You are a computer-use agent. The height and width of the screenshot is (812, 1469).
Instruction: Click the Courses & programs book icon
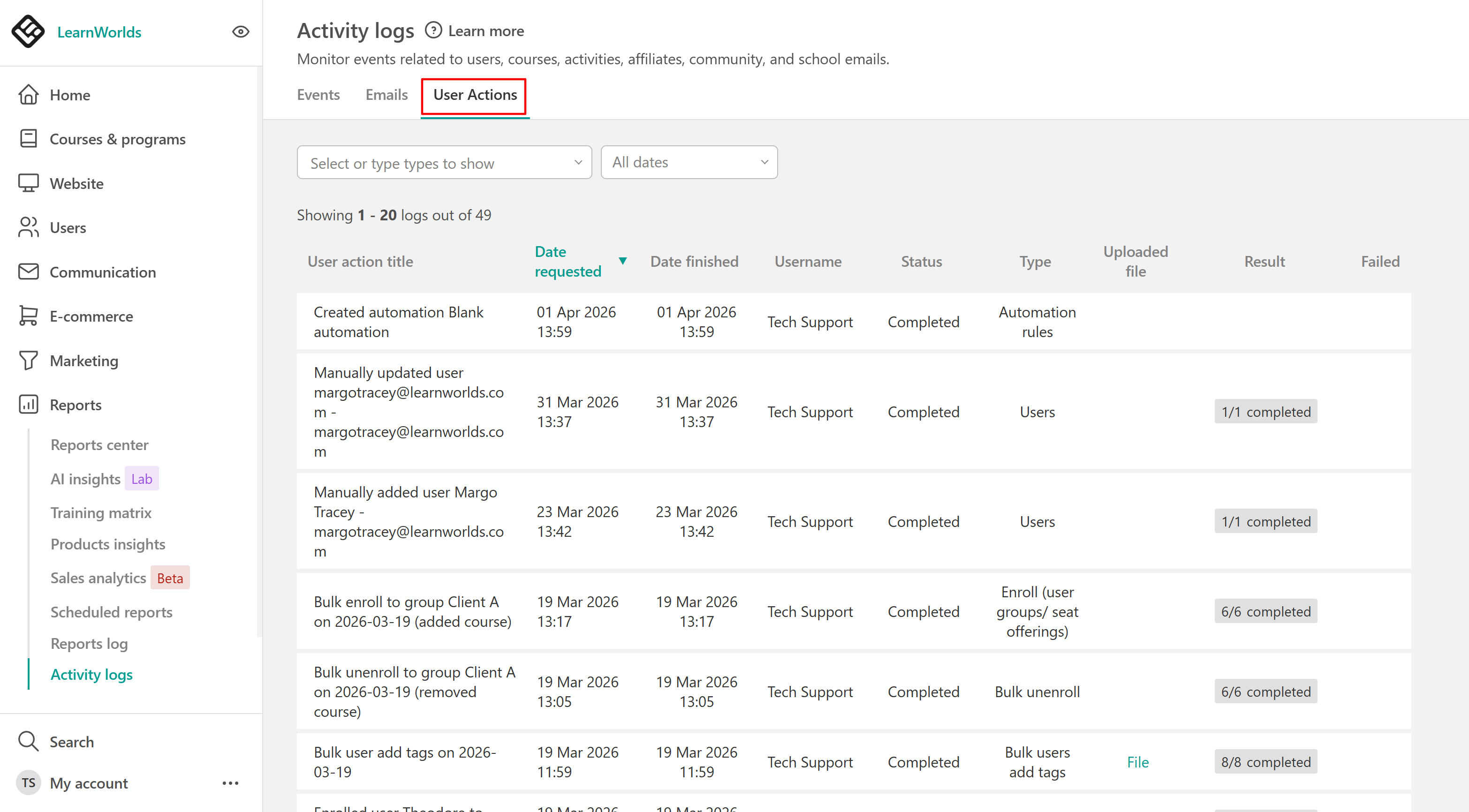[29, 139]
